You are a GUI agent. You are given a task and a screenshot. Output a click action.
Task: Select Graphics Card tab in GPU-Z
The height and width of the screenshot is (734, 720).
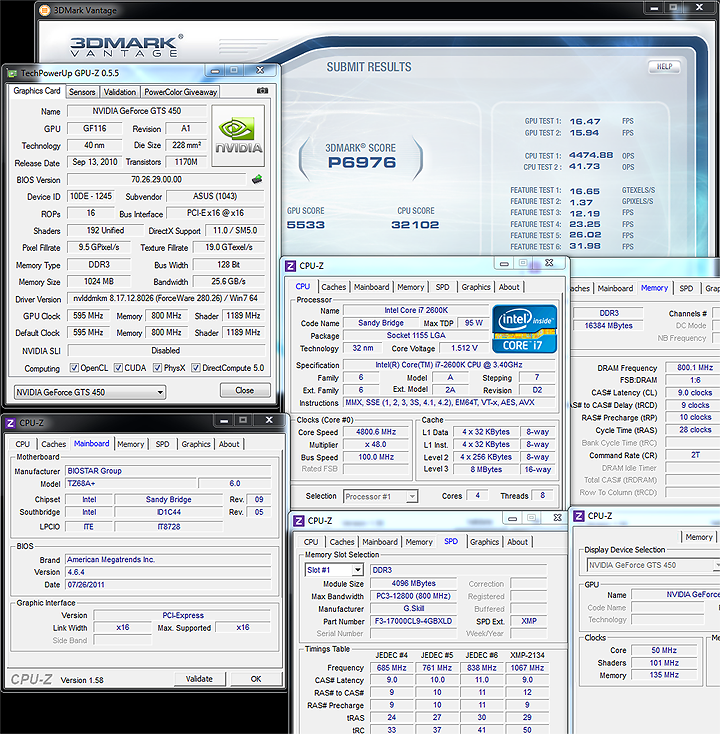click(37, 91)
